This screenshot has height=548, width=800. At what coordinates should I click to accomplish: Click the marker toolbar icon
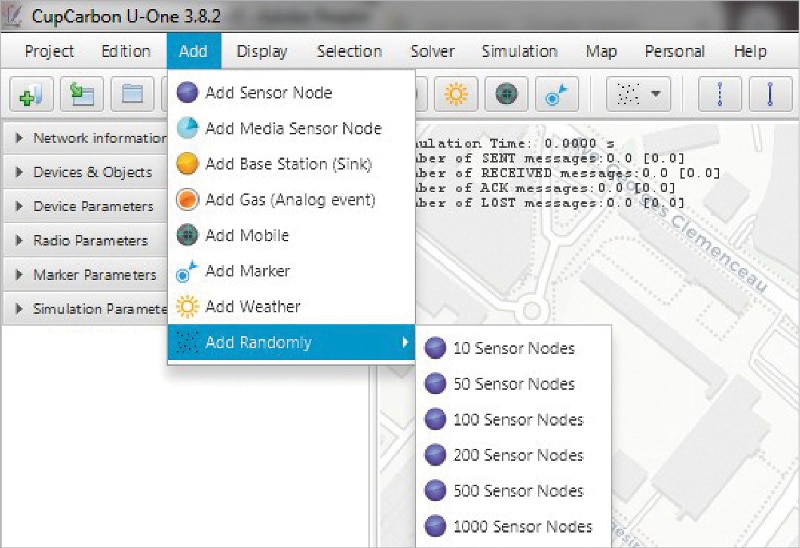pyautogui.click(x=557, y=95)
